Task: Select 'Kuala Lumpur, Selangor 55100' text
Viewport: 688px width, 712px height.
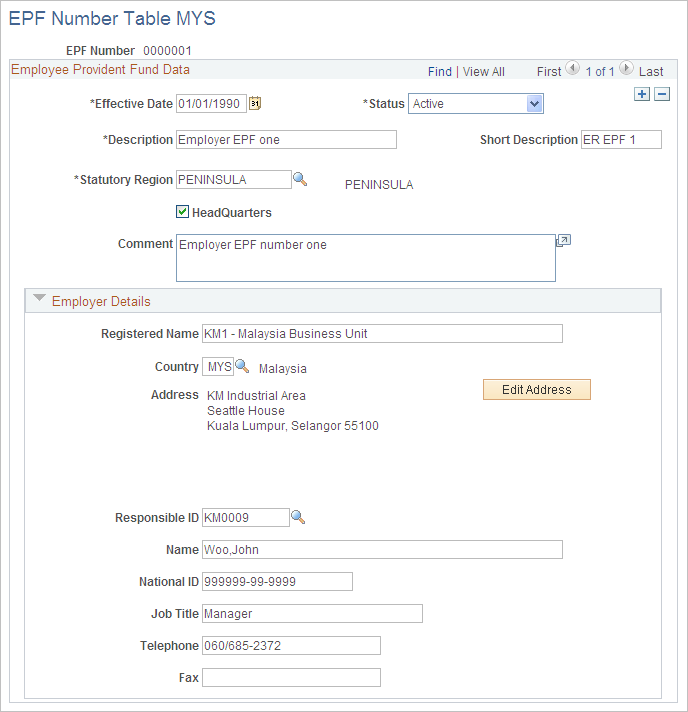Action: (292, 425)
